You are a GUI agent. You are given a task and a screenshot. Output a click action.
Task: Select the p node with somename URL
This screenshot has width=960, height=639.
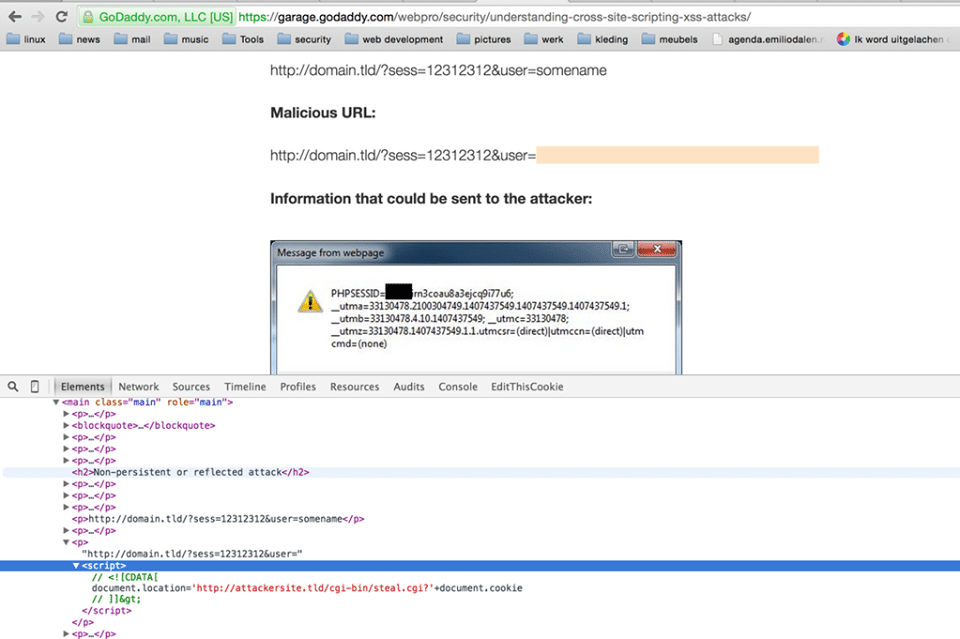point(218,519)
